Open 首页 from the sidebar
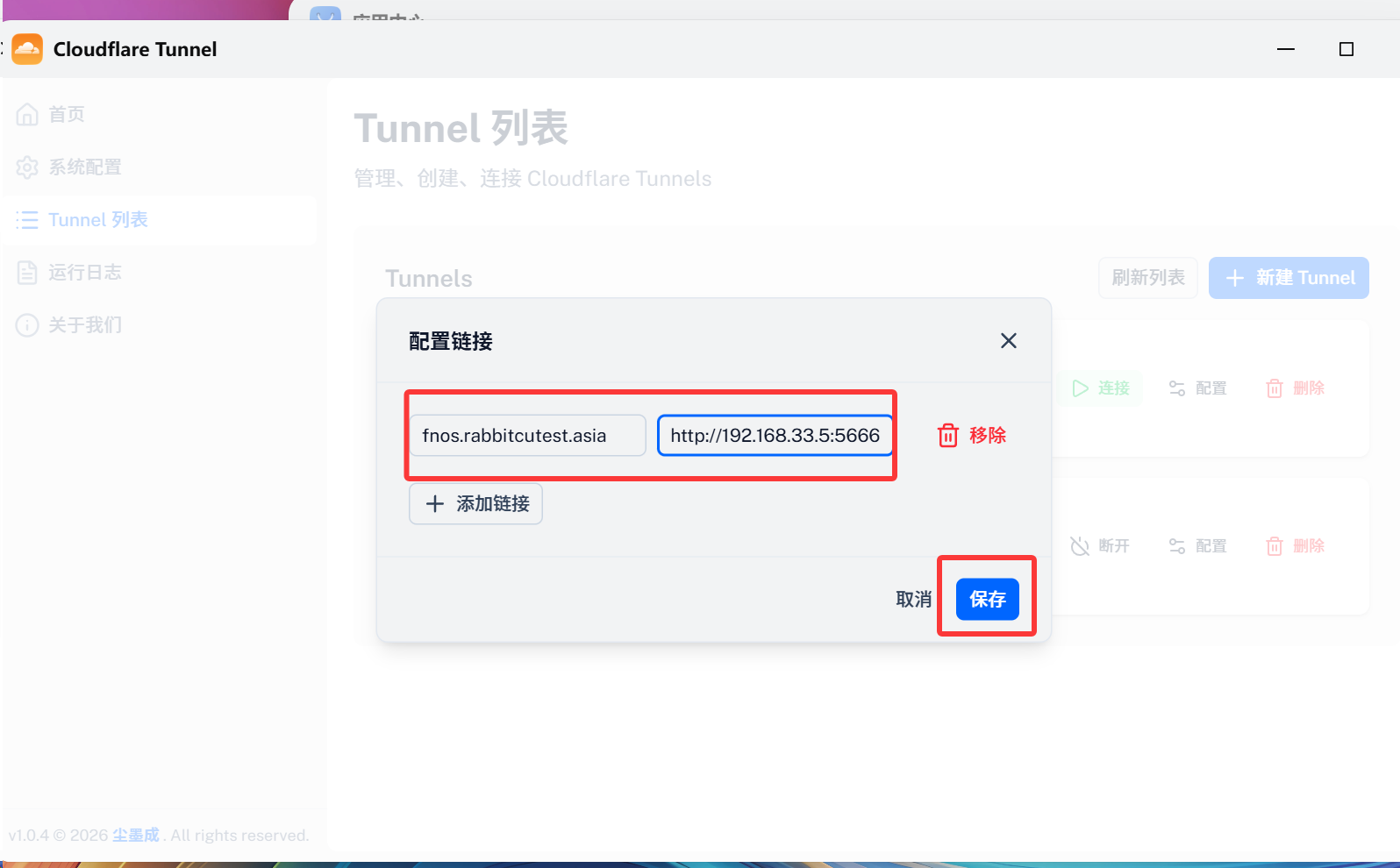1400x868 pixels. [66, 115]
